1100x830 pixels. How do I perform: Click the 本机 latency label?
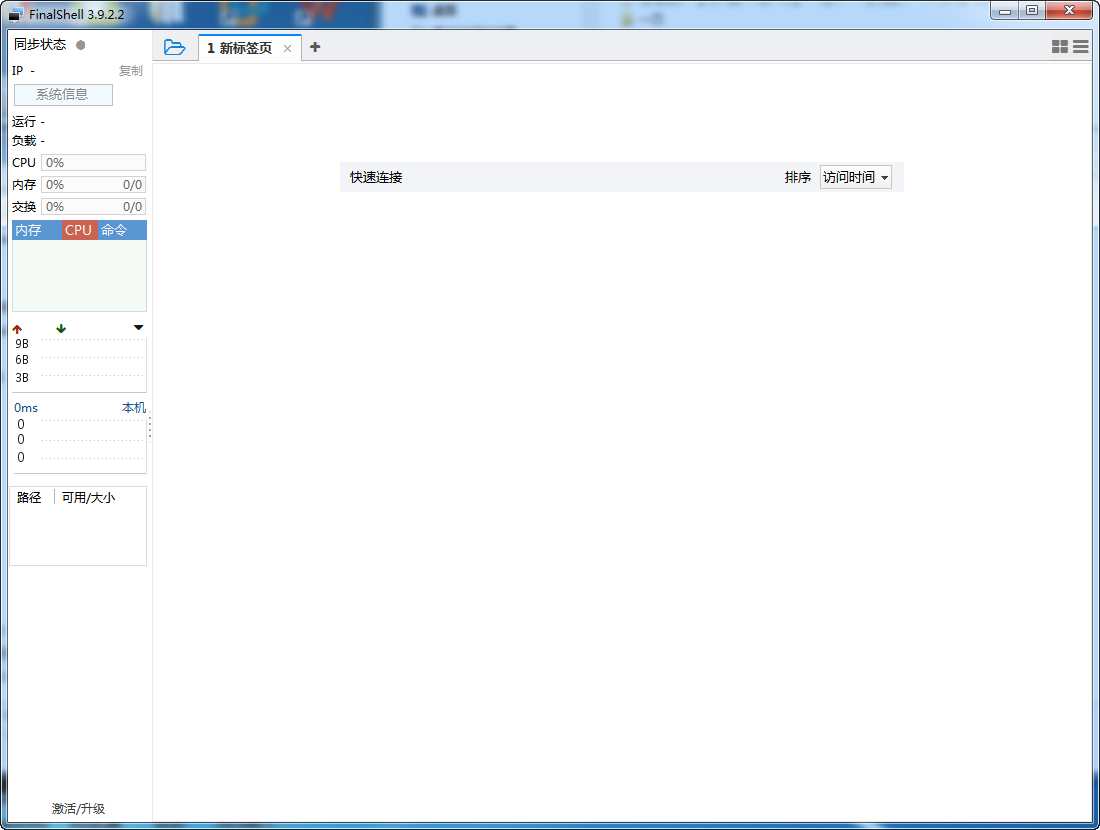[x=134, y=407]
